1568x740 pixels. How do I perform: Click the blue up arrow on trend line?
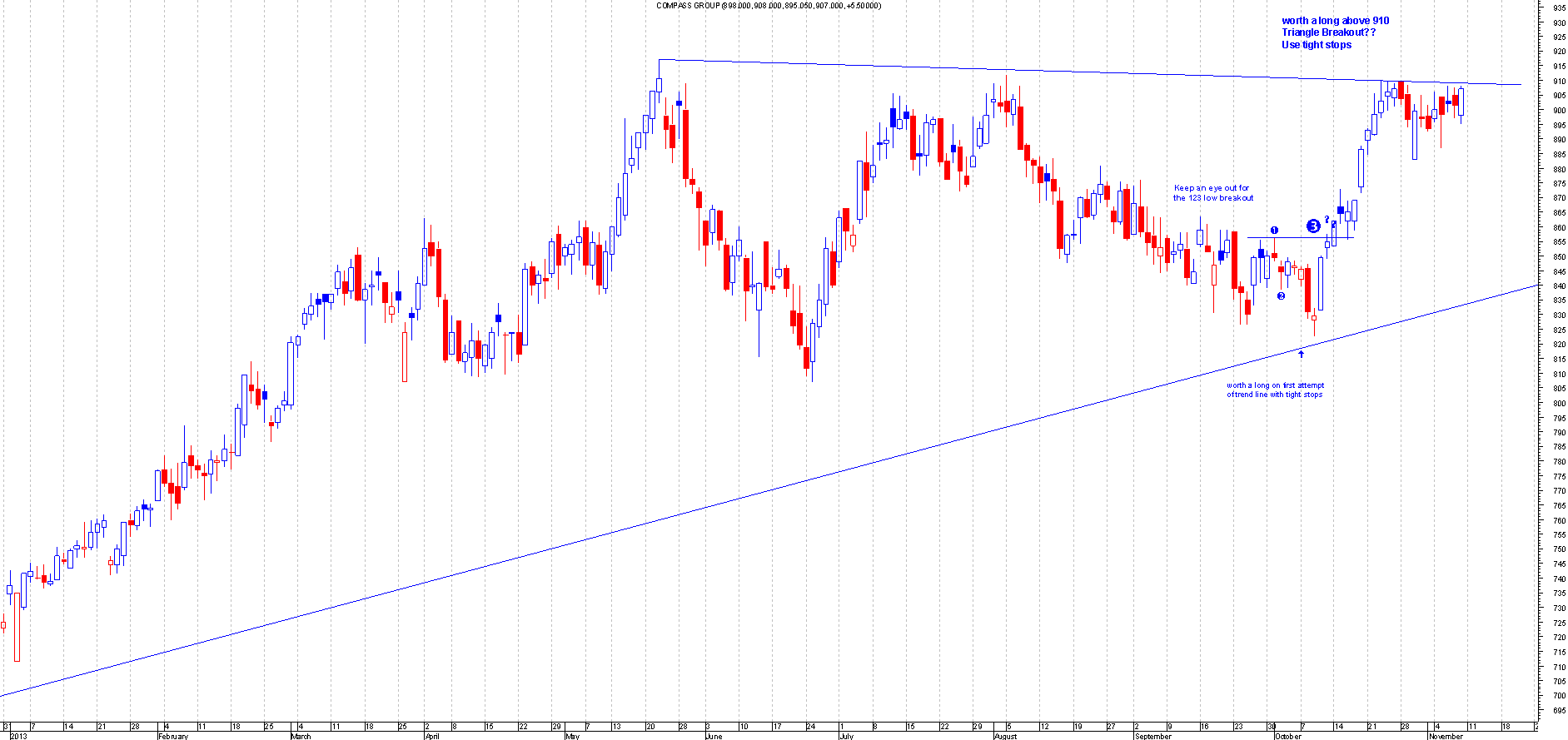[x=1301, y=354]
